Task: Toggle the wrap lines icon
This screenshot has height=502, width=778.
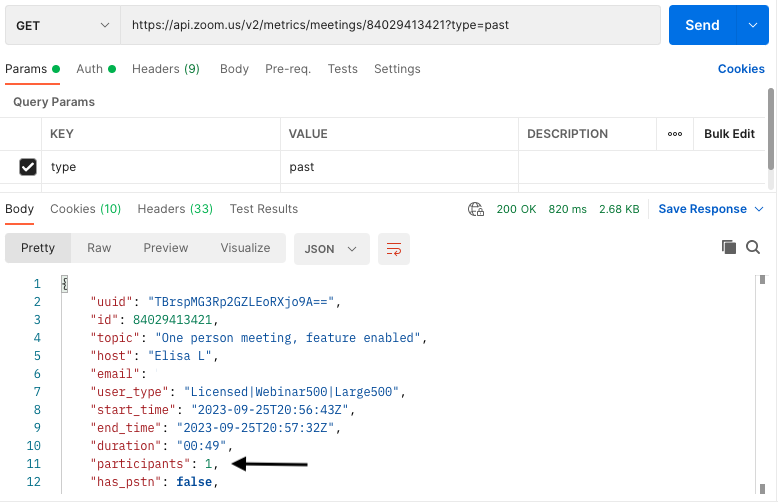Action: [394, 249]
